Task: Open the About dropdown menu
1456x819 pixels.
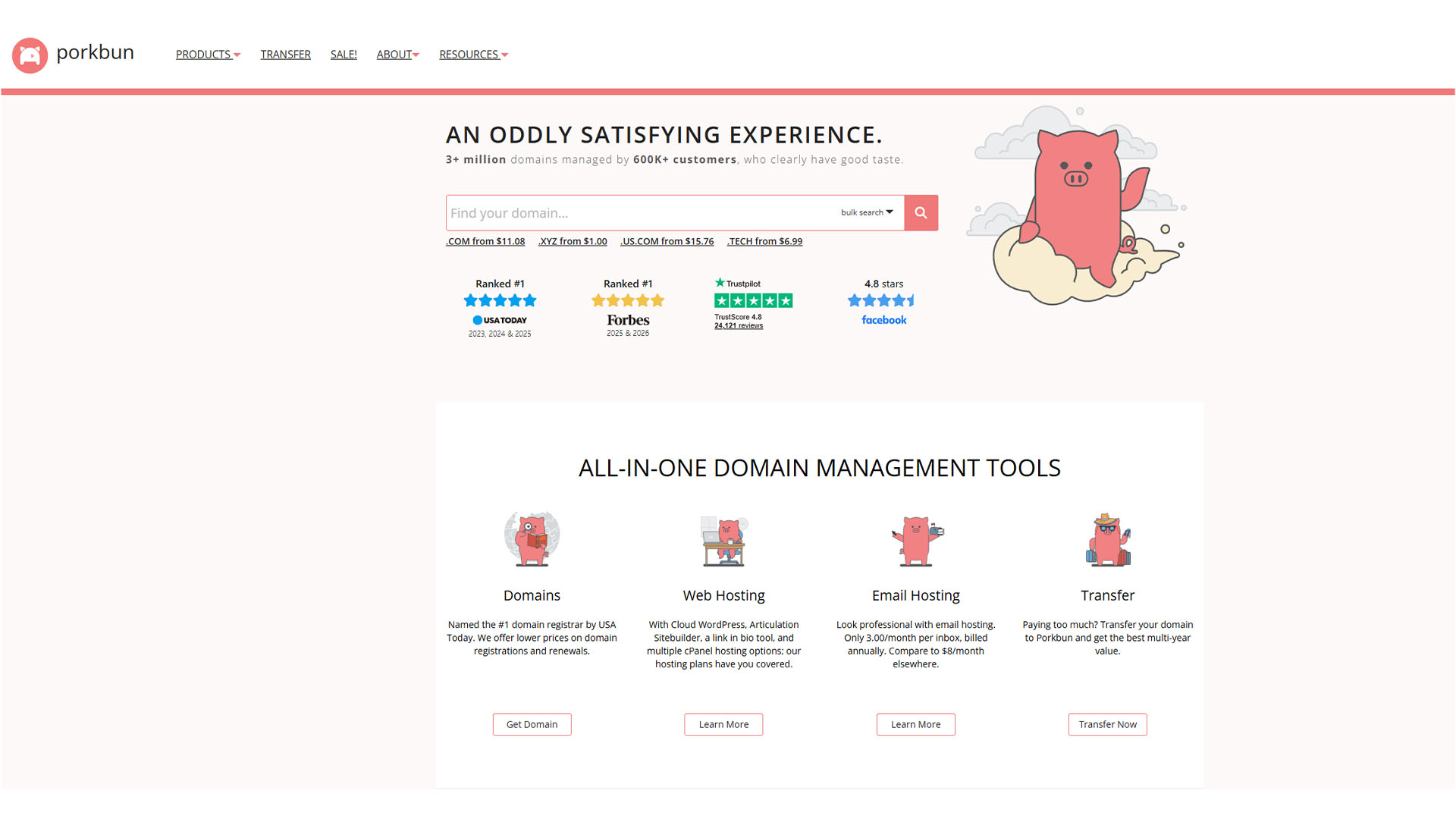Action: click(398, 55)
